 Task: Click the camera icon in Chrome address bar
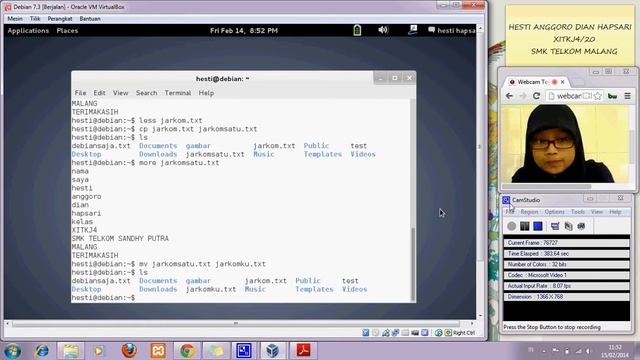587,96
